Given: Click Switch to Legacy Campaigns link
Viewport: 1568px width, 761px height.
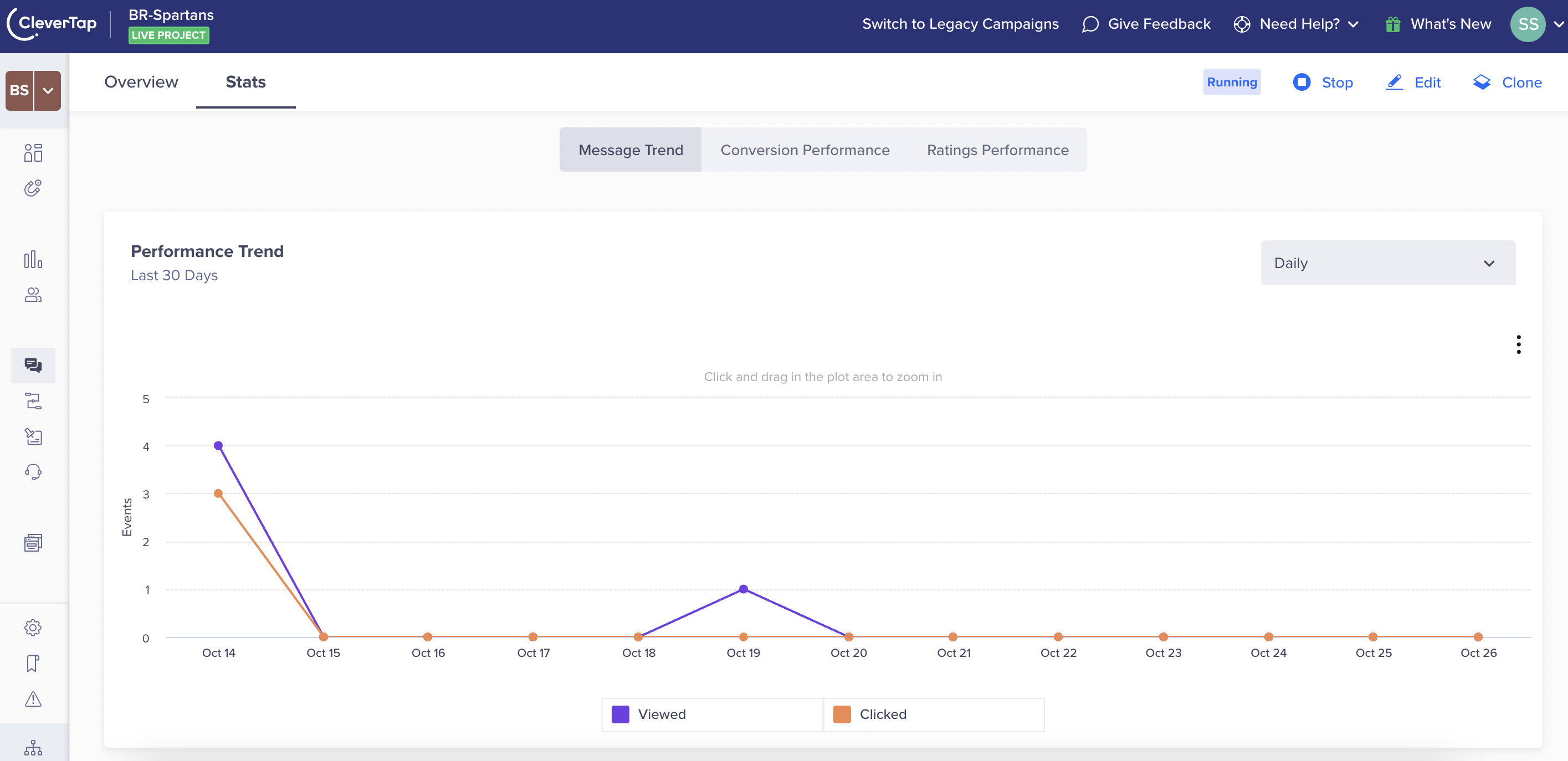Looking at the screenshot, I should click(960, 24).
